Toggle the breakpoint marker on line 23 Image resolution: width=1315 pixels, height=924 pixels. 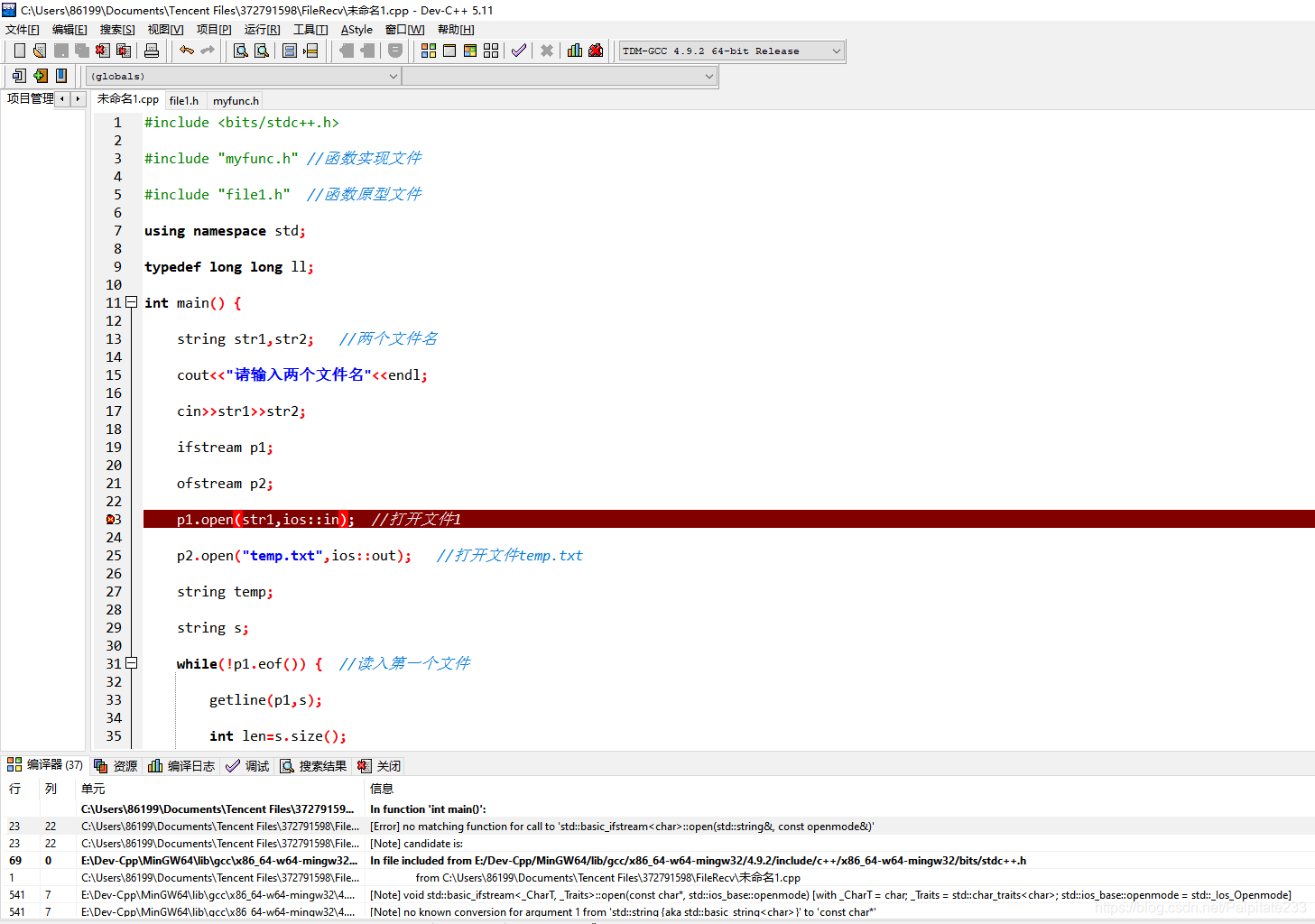point(111,519)
